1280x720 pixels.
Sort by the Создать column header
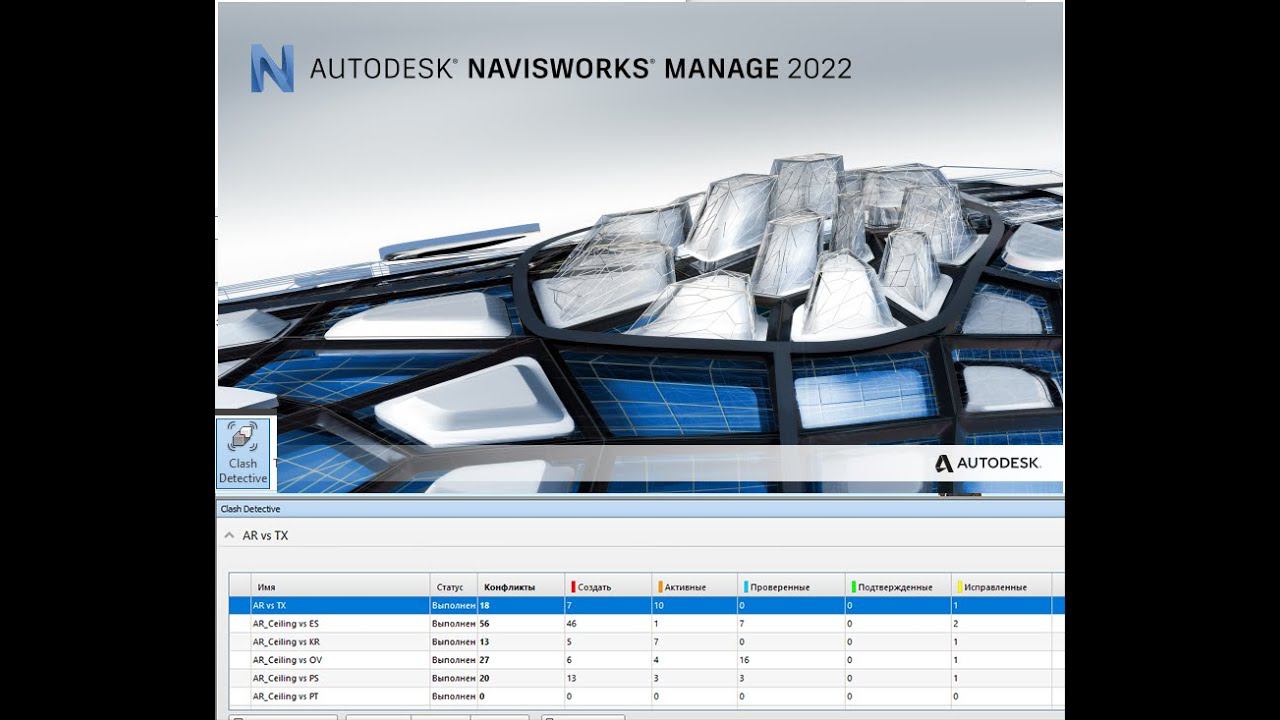point(608,587)
